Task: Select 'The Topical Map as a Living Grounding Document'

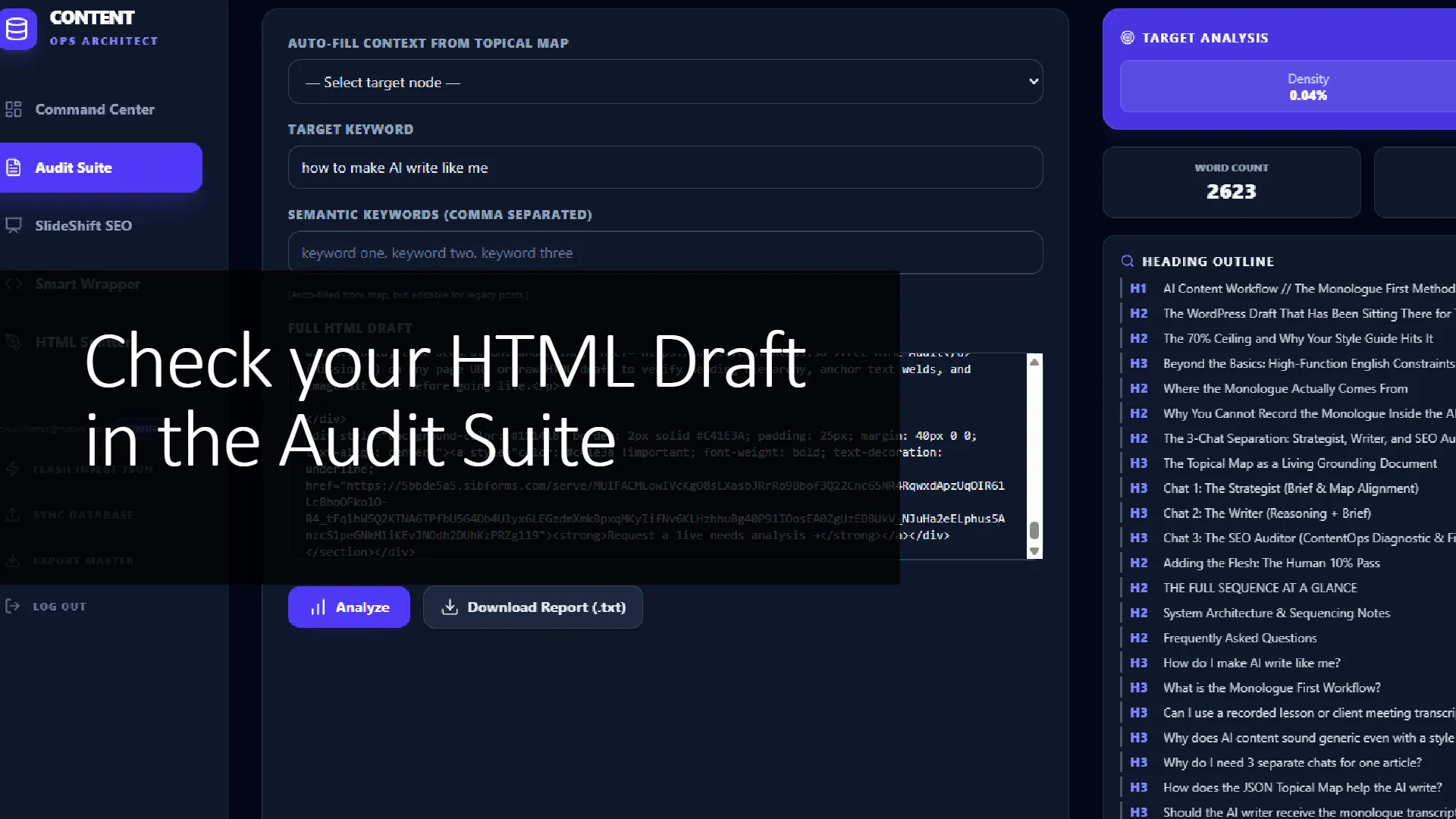Action: pyautogui.click(x=1288, y=463)
